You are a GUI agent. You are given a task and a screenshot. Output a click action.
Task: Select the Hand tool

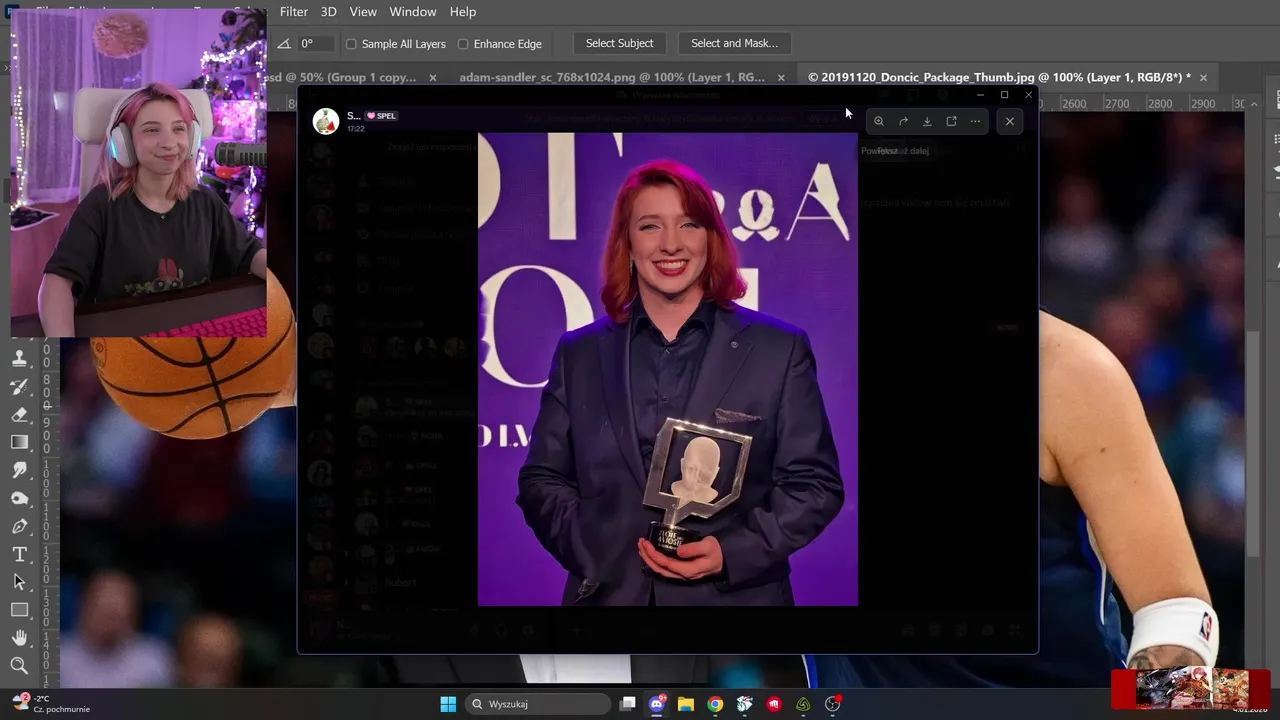(19, 638)
